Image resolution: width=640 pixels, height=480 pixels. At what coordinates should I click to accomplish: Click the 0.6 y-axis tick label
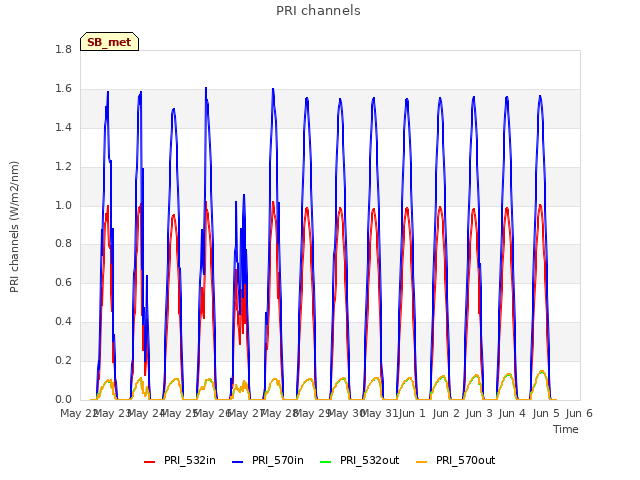[x=63, y=282]
